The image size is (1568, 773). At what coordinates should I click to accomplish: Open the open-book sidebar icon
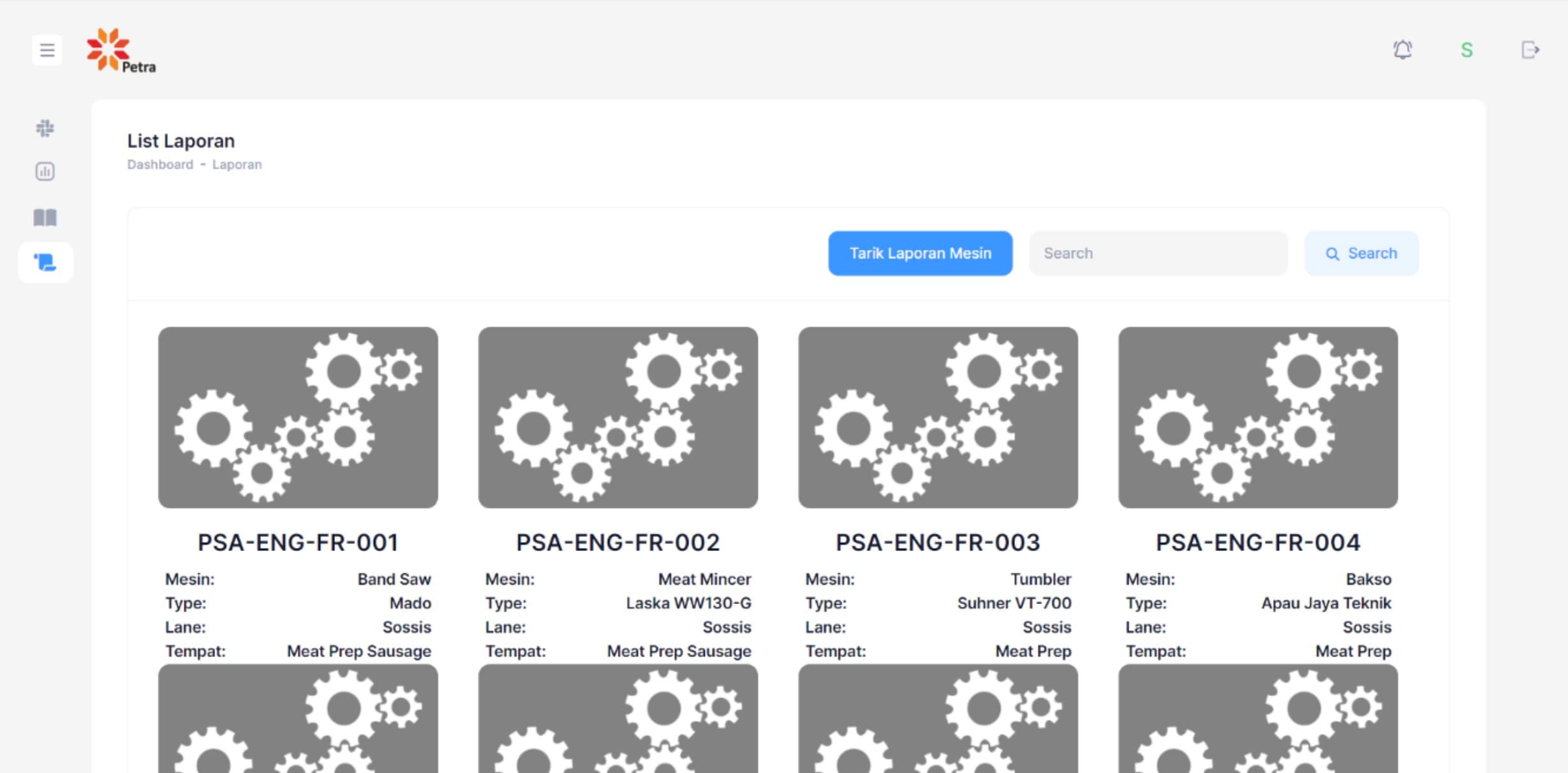tap(45, 217)
